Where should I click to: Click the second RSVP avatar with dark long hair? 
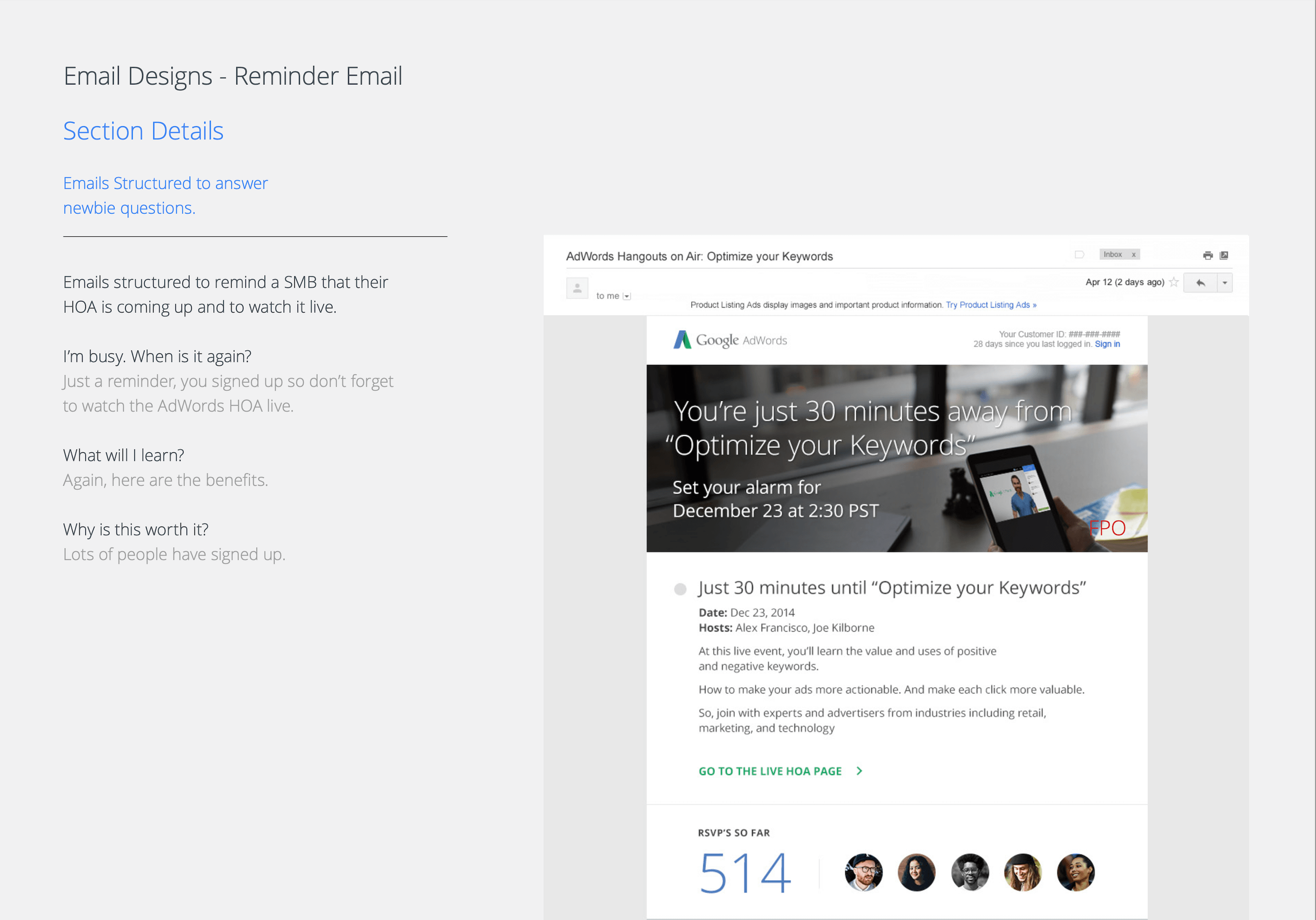916,873
